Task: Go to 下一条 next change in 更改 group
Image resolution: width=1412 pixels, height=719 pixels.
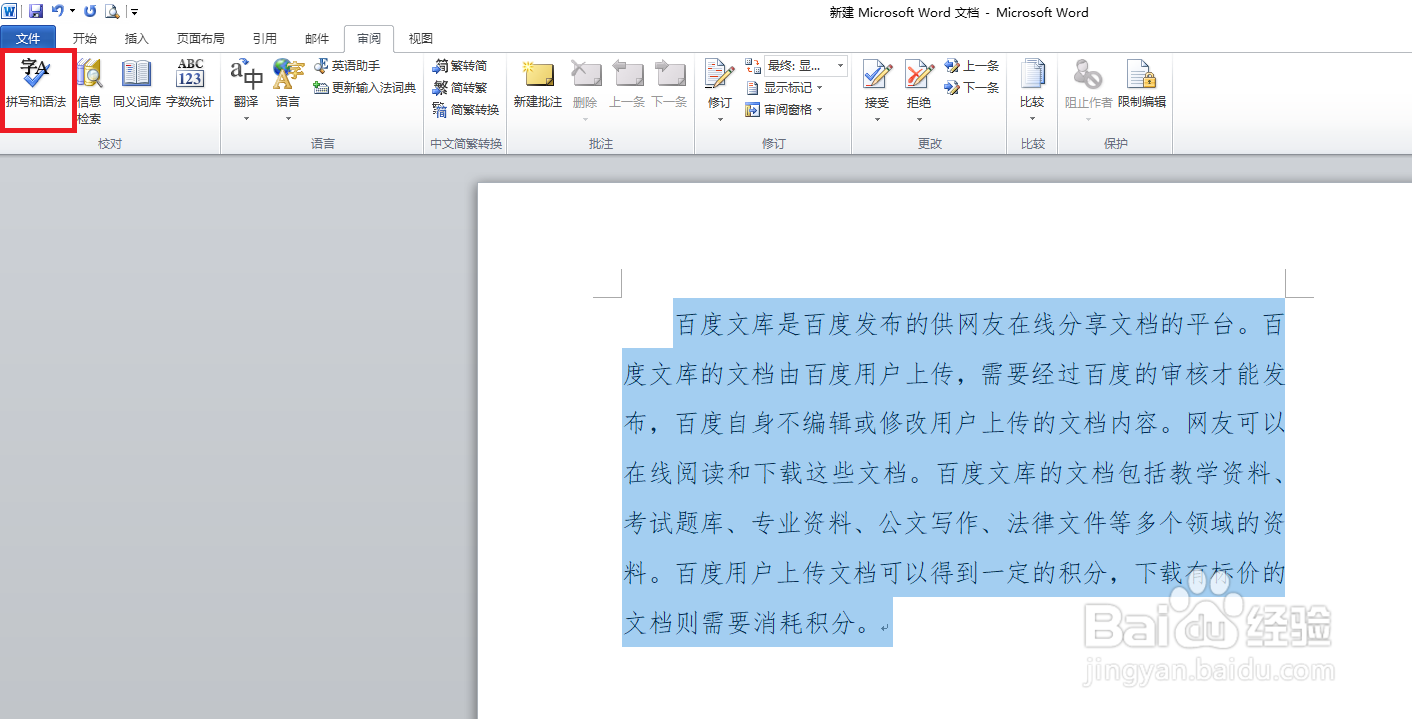Action: pos(971,88)
